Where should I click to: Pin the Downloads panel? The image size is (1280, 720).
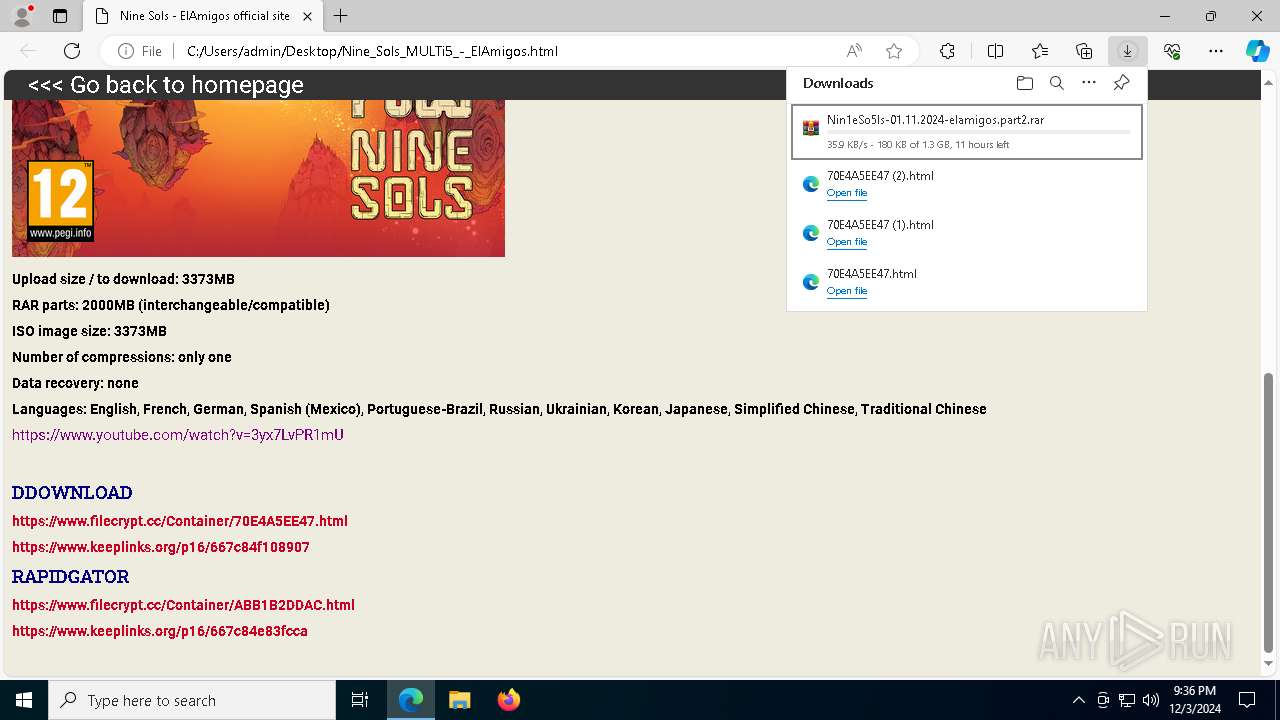point(1121,83)
